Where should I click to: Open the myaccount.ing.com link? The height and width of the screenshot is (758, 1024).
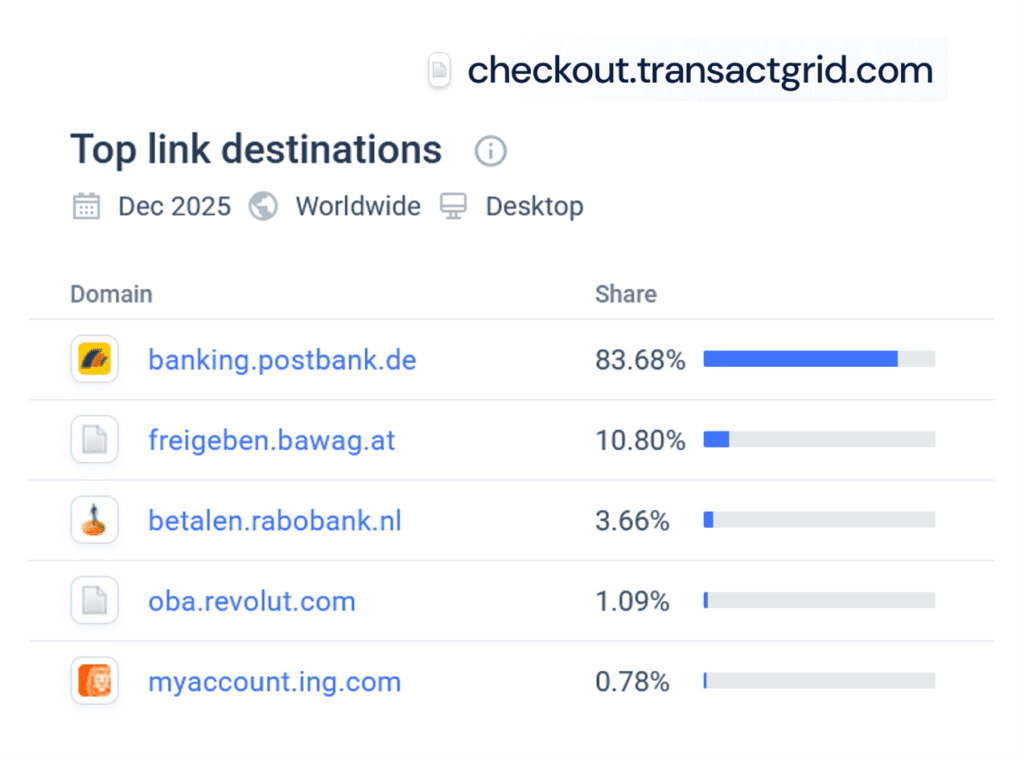click(x=274, y=681)
